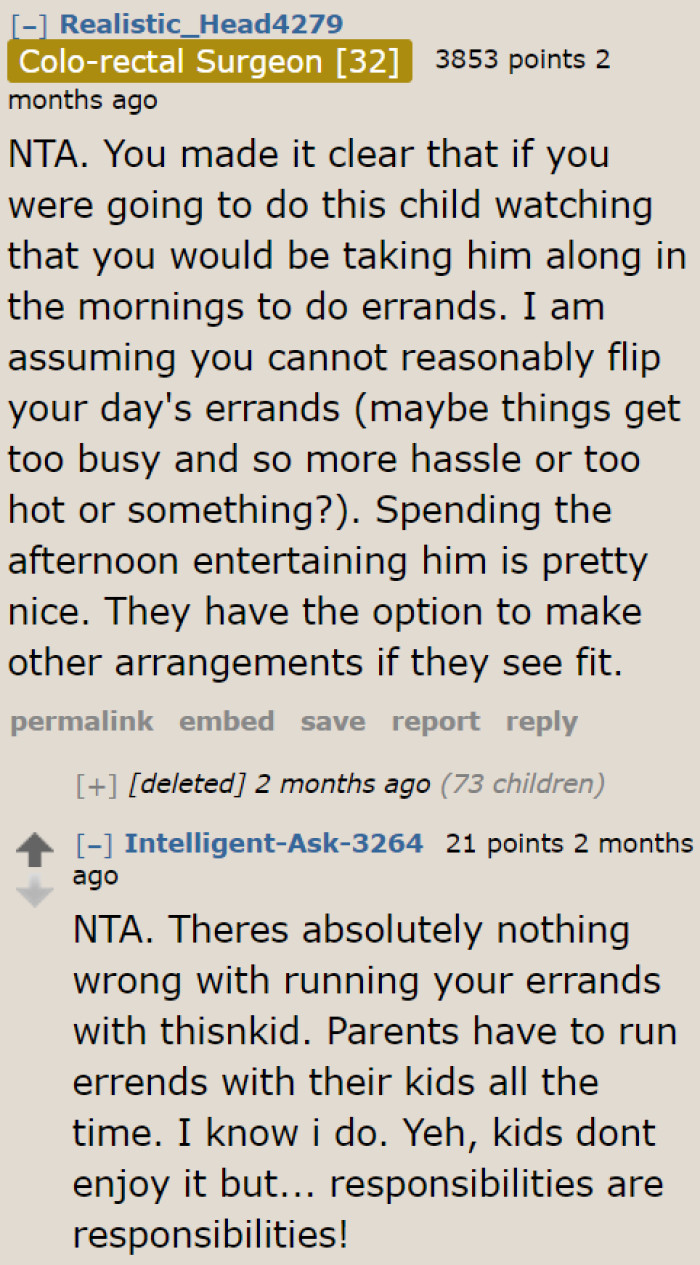The height and width of the screenshot is (1265, 700).
Task: Reply to Realistic_Head4279's comment
Action: point(540,721)
